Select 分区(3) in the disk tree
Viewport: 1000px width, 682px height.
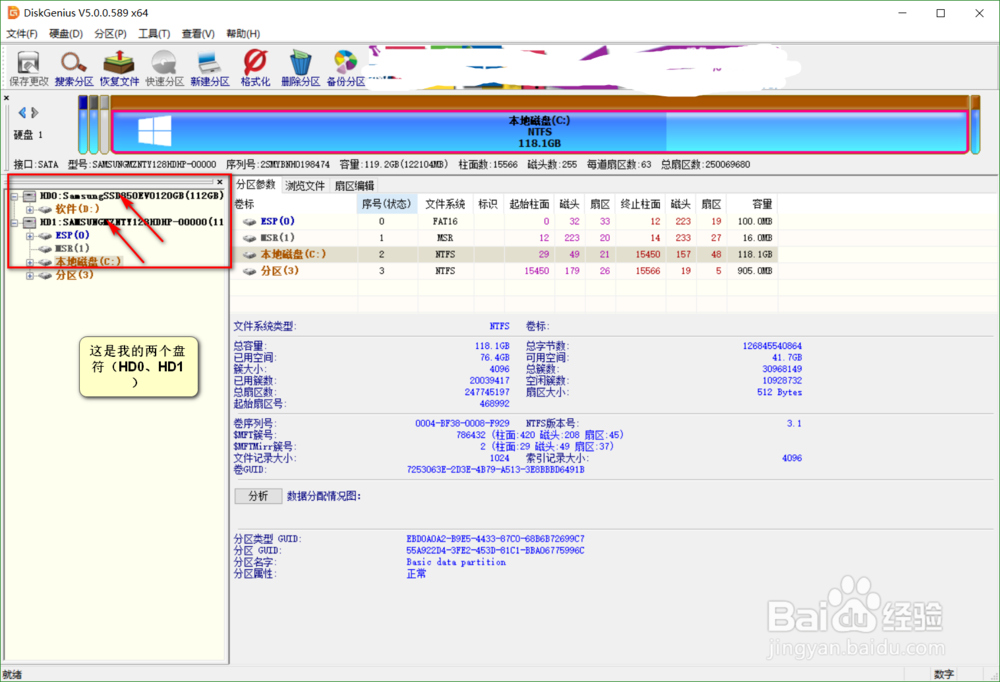[75, 275]
